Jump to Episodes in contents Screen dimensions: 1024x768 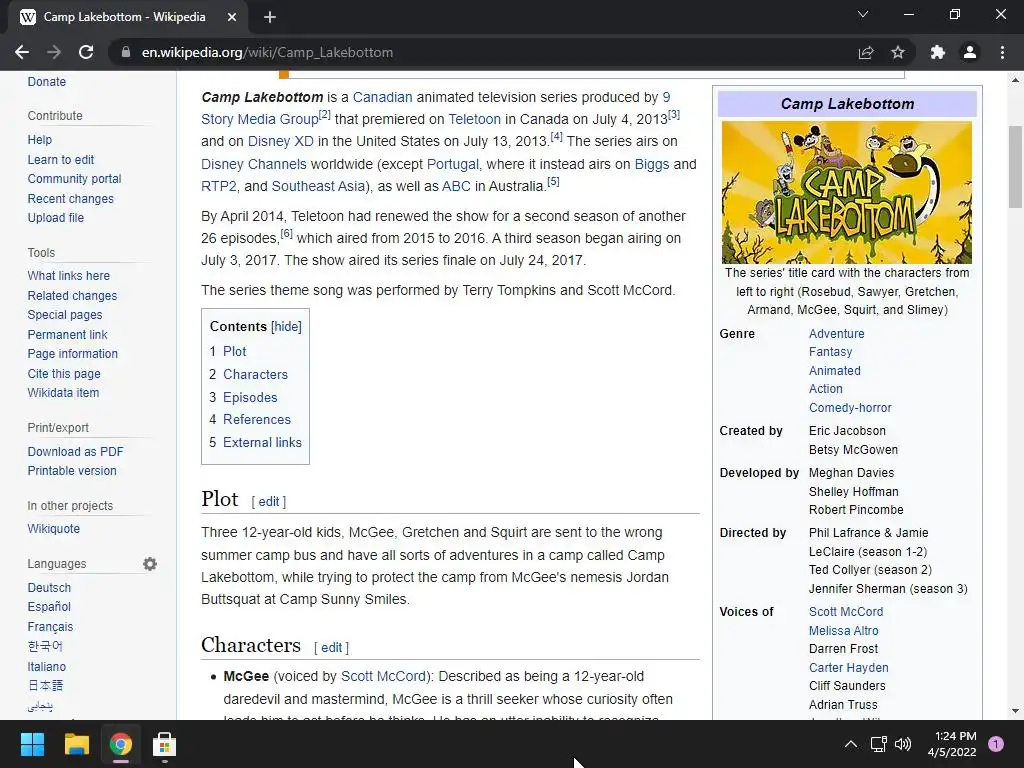point(250,397)
